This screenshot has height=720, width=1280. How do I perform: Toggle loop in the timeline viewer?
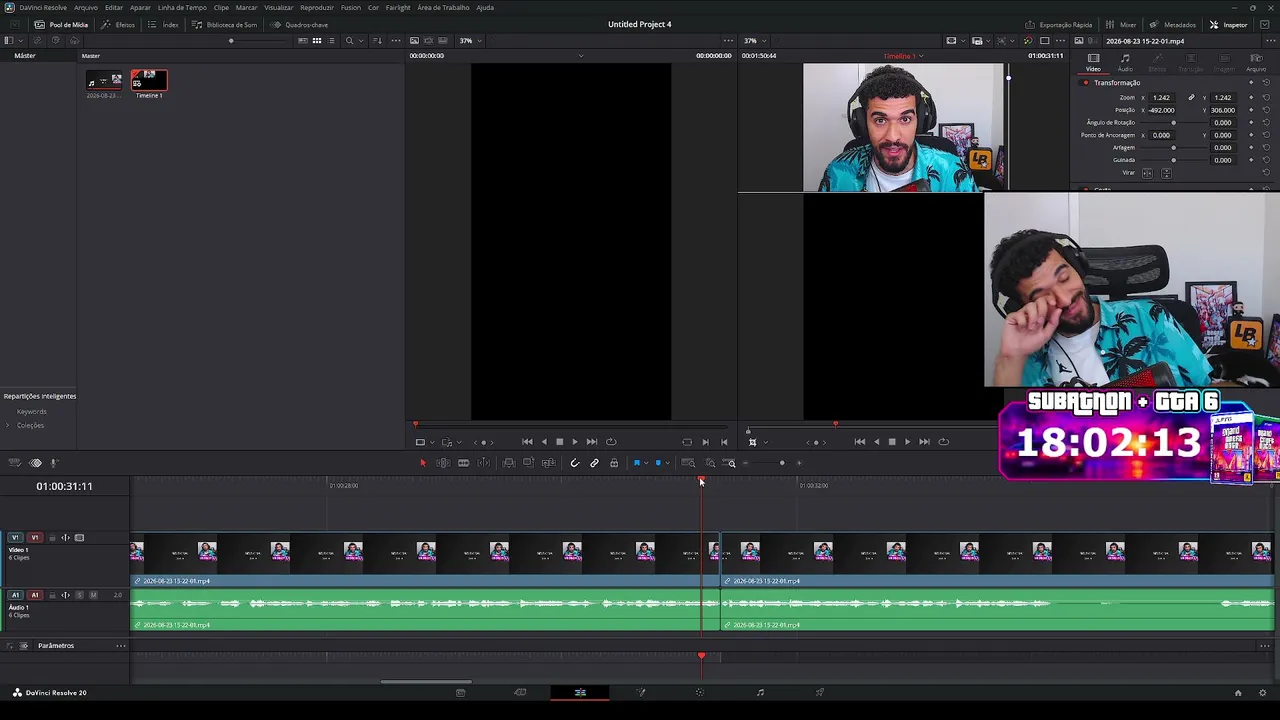point(943,442)
